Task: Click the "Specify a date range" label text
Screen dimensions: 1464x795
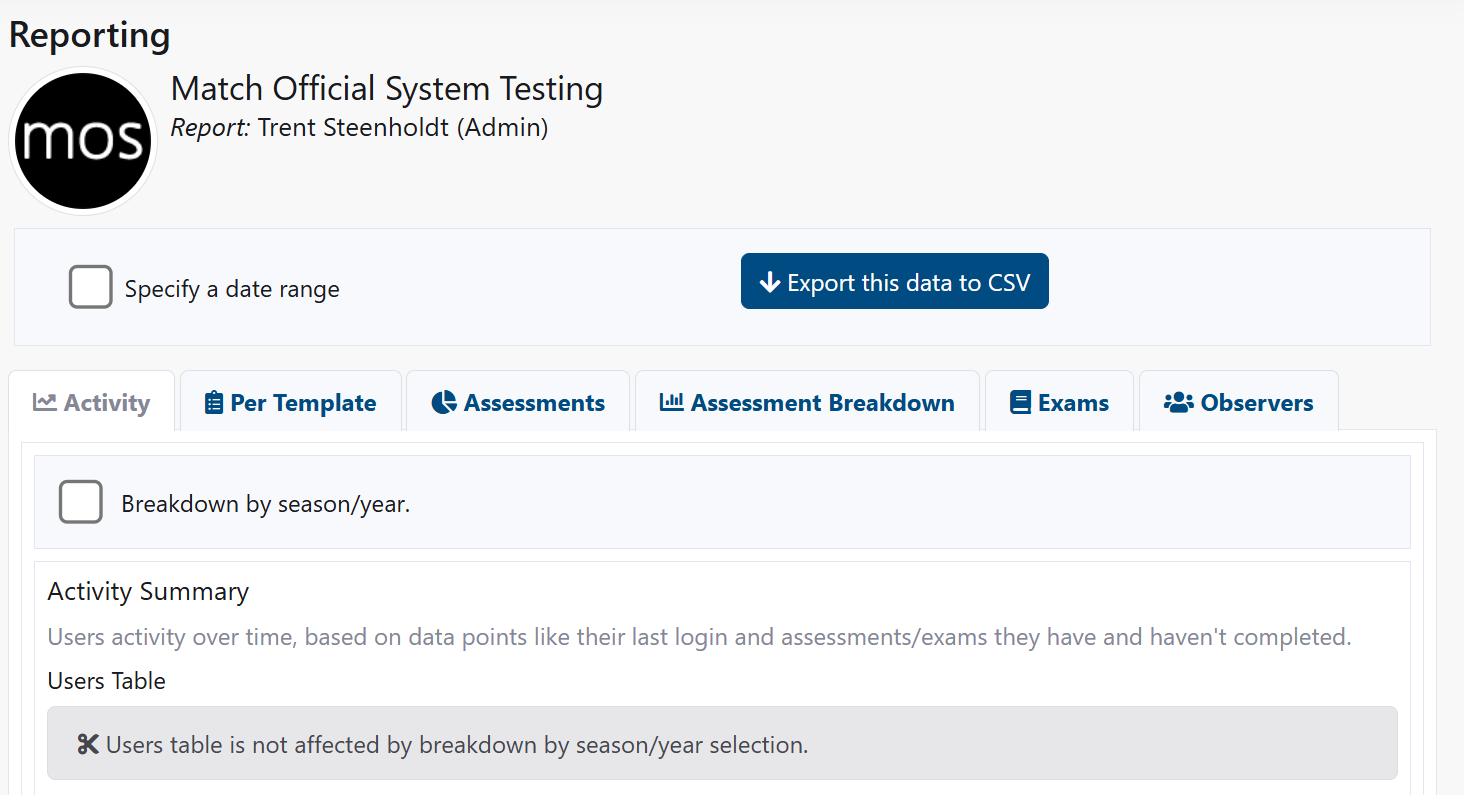Action: tap(232, 290)
